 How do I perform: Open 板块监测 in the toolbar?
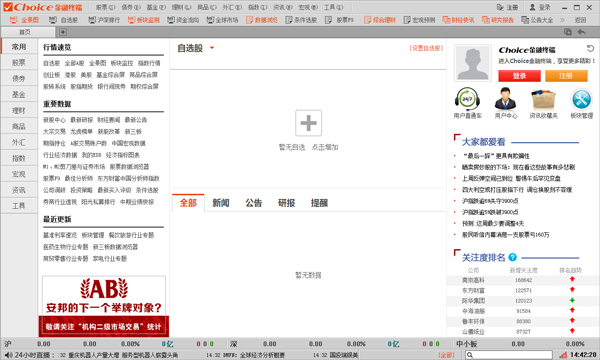pos(144,20)
